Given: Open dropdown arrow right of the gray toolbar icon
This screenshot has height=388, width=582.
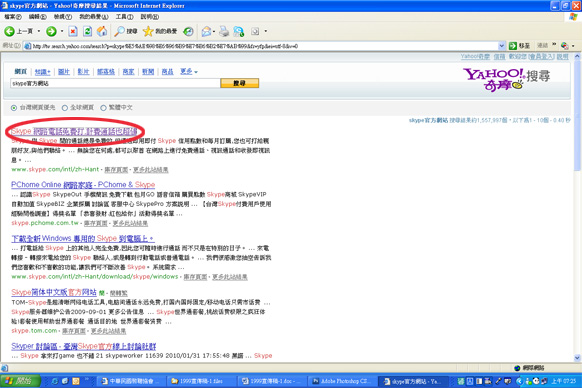Looking at the screenshot, I should click(x=265, y=32).
